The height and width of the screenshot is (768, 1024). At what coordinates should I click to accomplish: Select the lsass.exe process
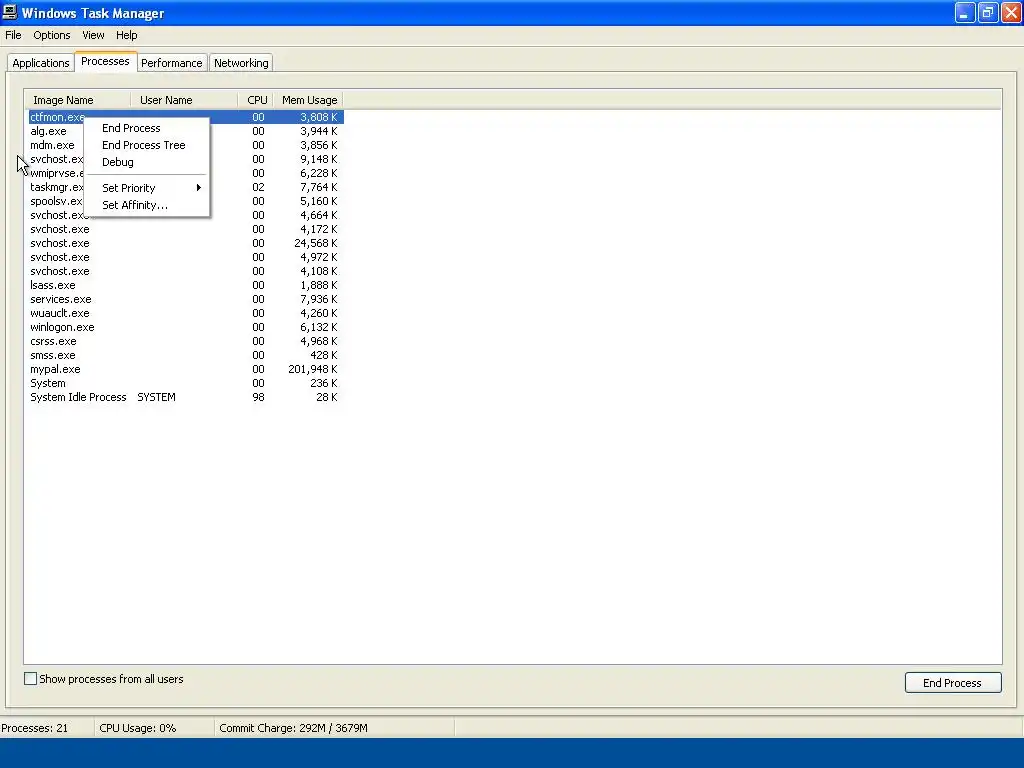tap(185, 285)
